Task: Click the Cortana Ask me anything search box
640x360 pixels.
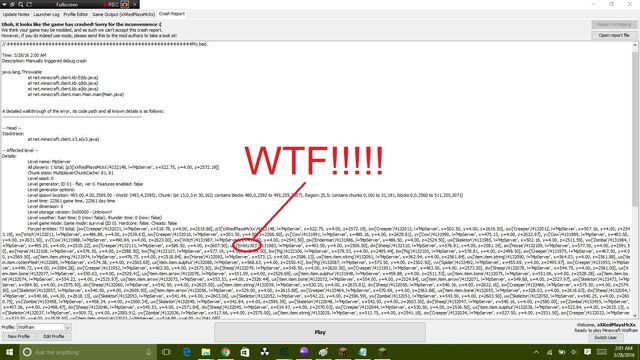Action: click(x=88, y=352)
